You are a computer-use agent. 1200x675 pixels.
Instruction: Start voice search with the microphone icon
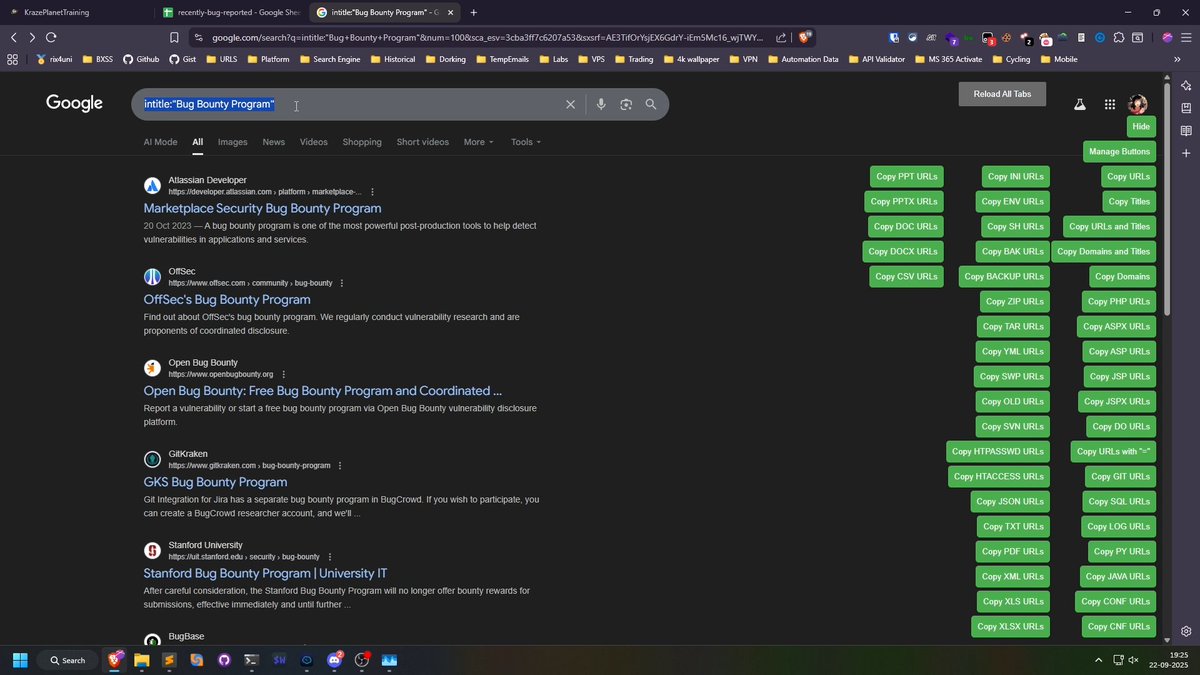pos(601,104)
